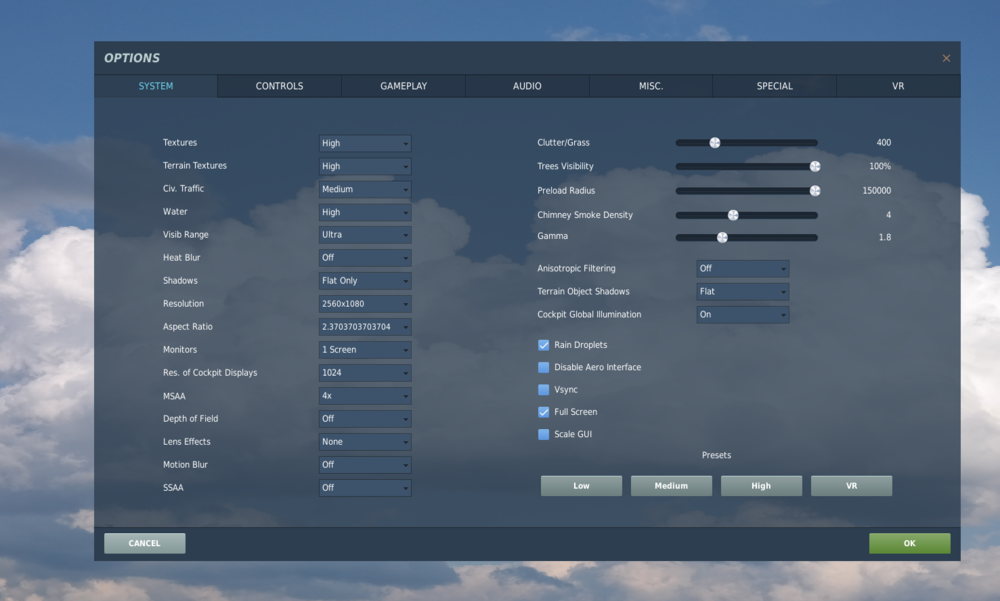1000x601 pixels.
Task: Click the Gamma slider handle
Action: pyautogui.click(x=722, y=237)
